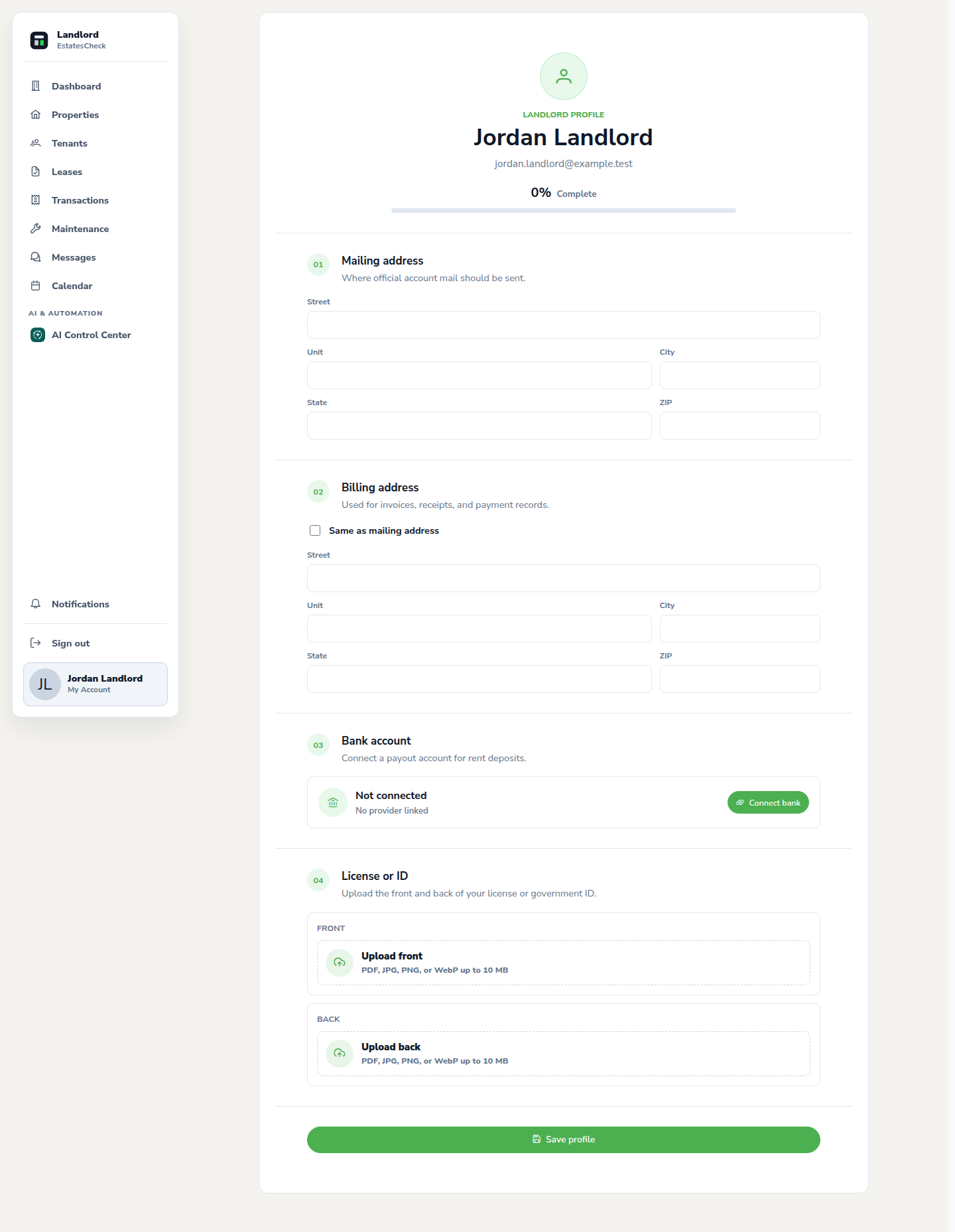The height and width of the screenshot is (1232, 955).
Task: Click the 02 step badge
Action: coord(318,492)
